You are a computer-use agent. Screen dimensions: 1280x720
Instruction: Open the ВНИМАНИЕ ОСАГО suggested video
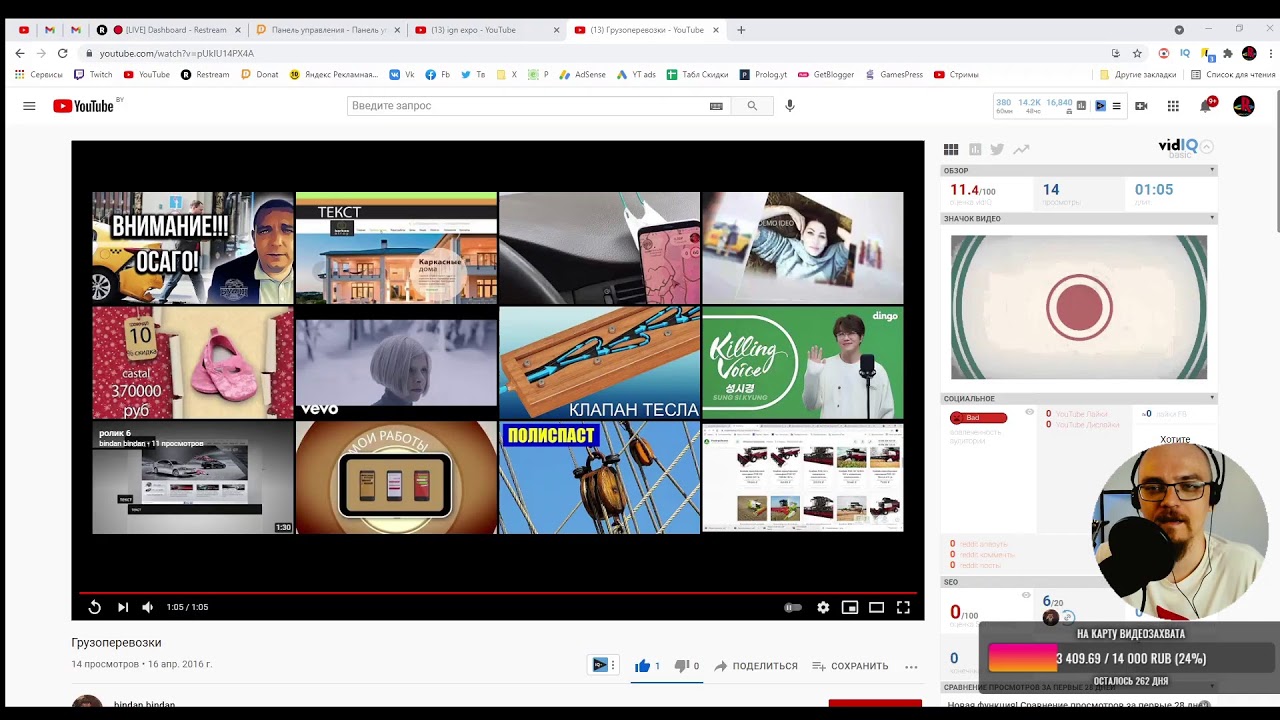(193, 248)
